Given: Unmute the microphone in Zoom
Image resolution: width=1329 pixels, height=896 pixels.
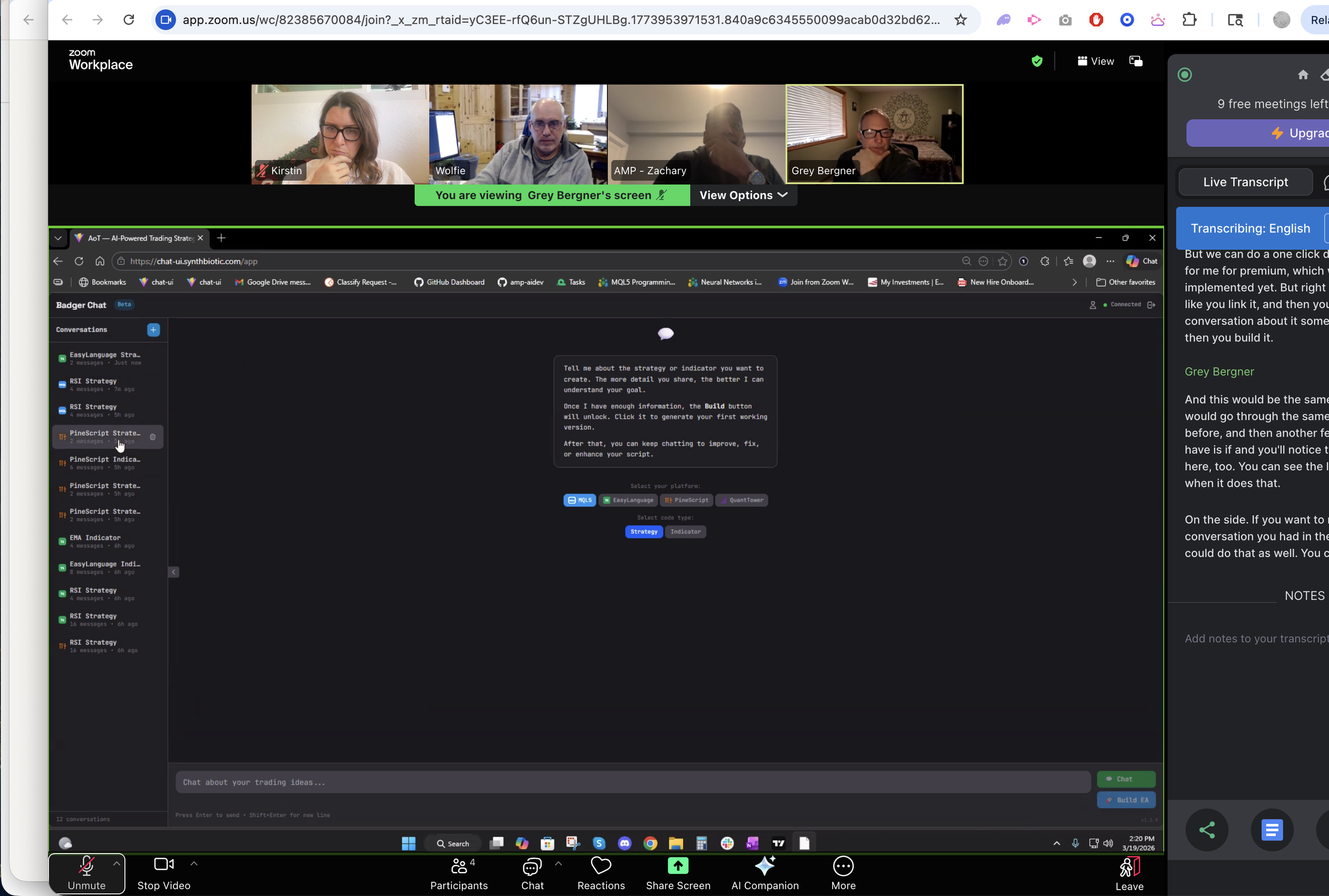Looking at the screenshot, I should point(87,873).
